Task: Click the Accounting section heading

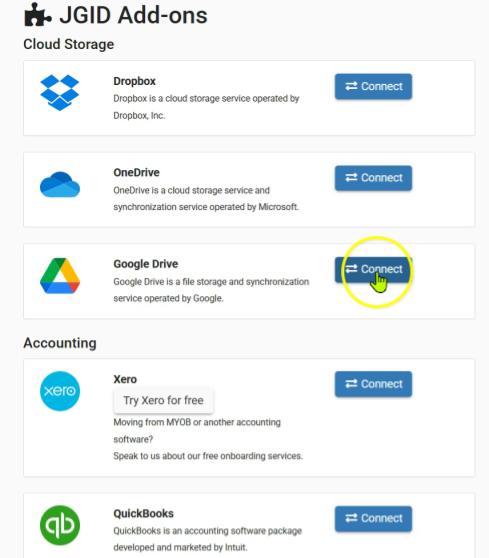Action: click(x=60, y=343)
